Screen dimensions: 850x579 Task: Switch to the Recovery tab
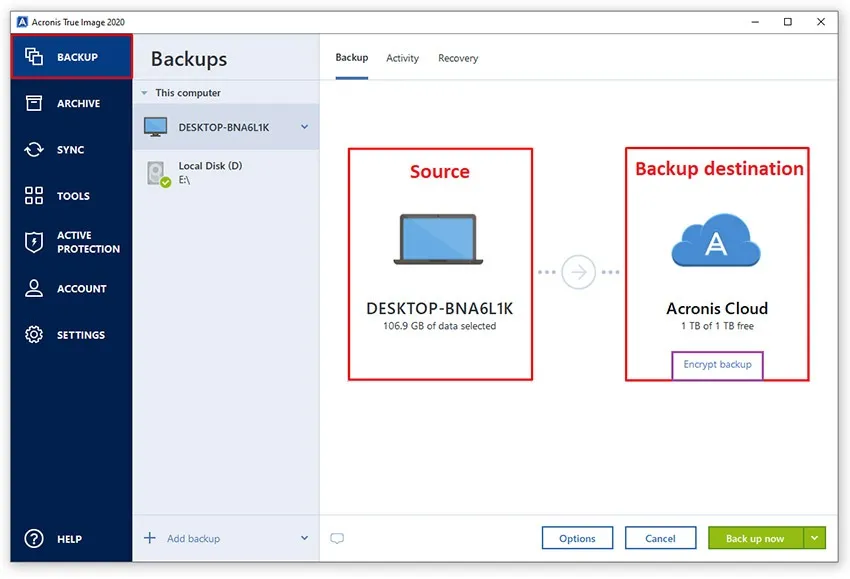458,58
